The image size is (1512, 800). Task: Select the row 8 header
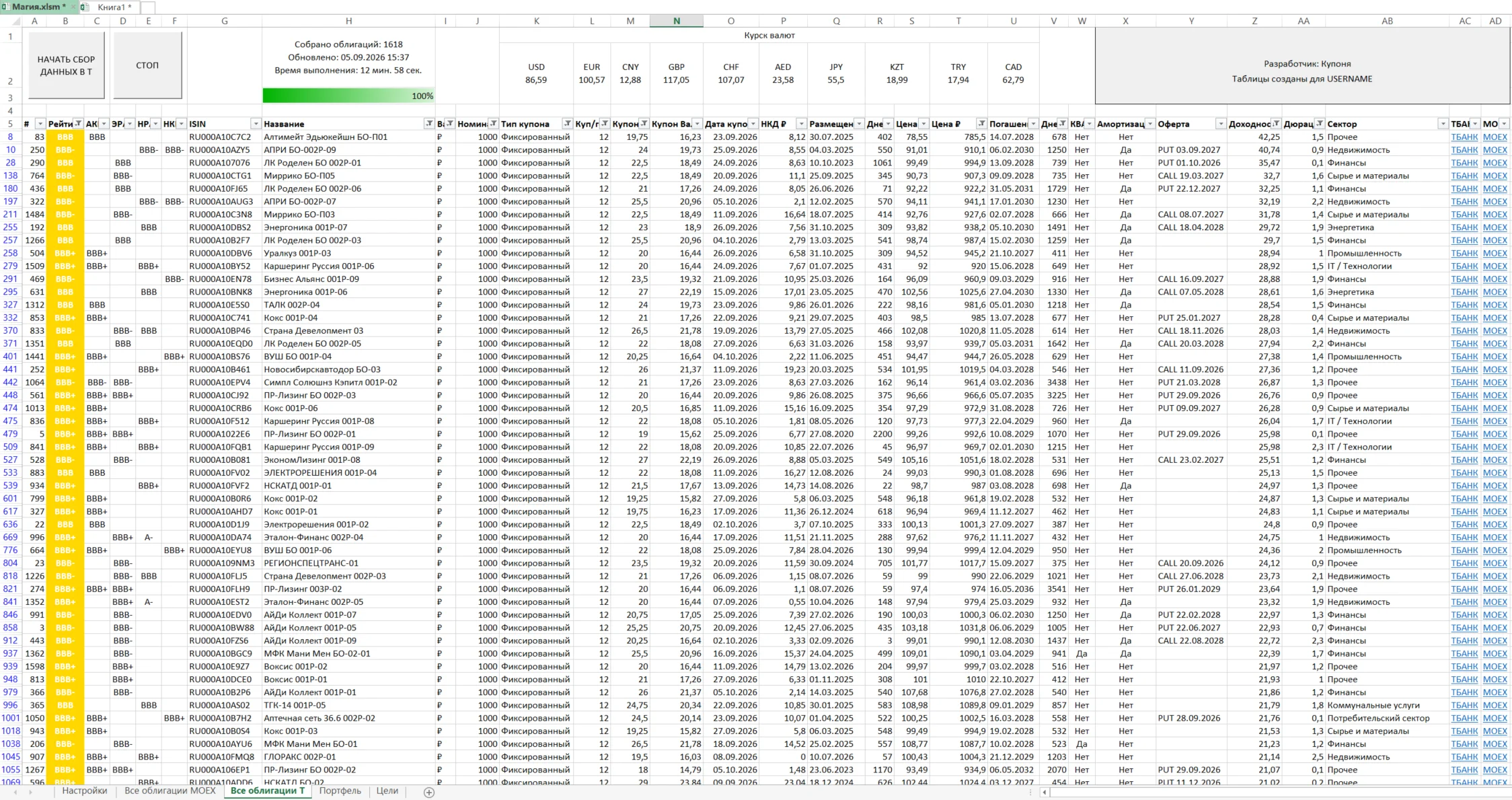11,137
